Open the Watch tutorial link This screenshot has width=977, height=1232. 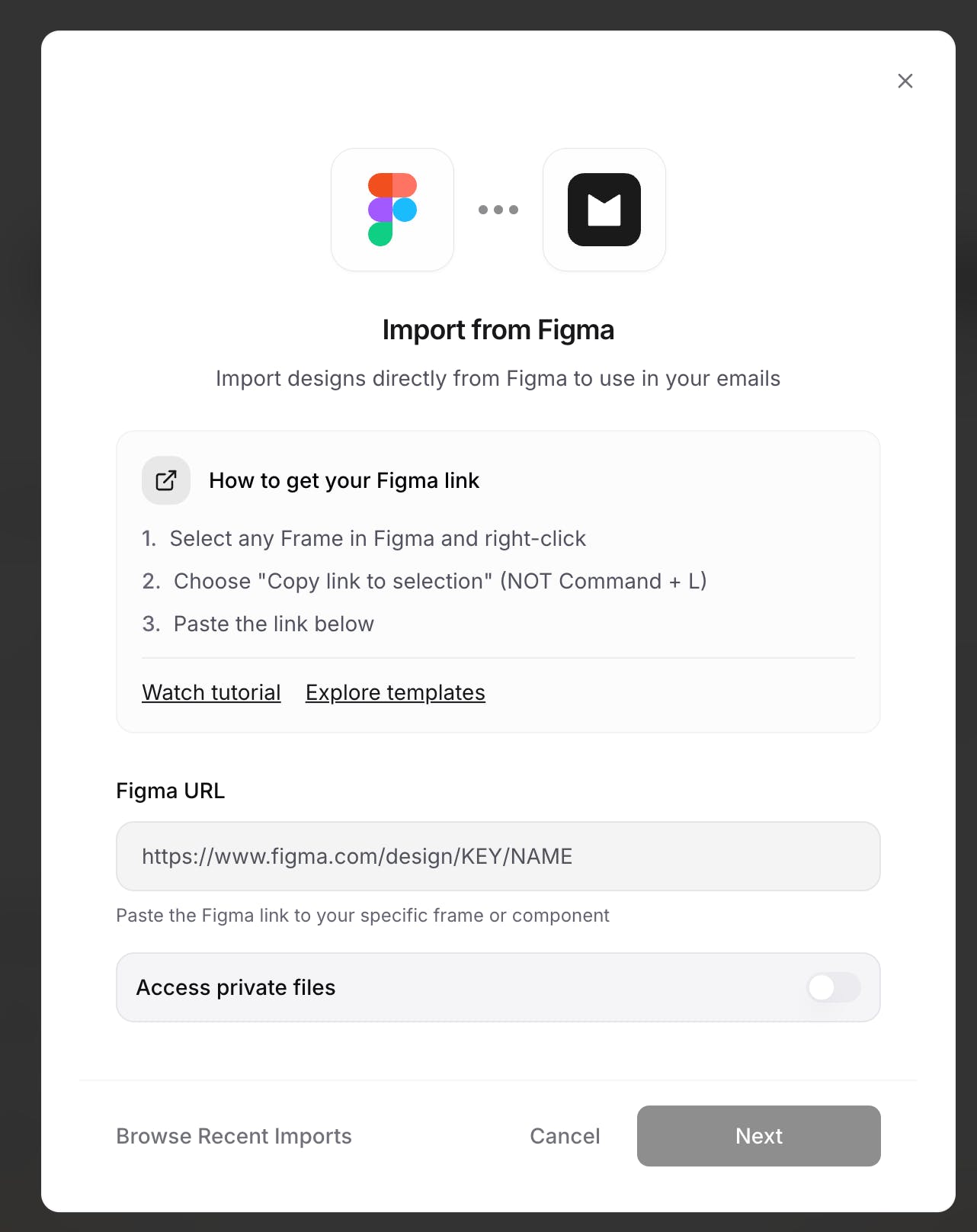[x=211, y=692]
